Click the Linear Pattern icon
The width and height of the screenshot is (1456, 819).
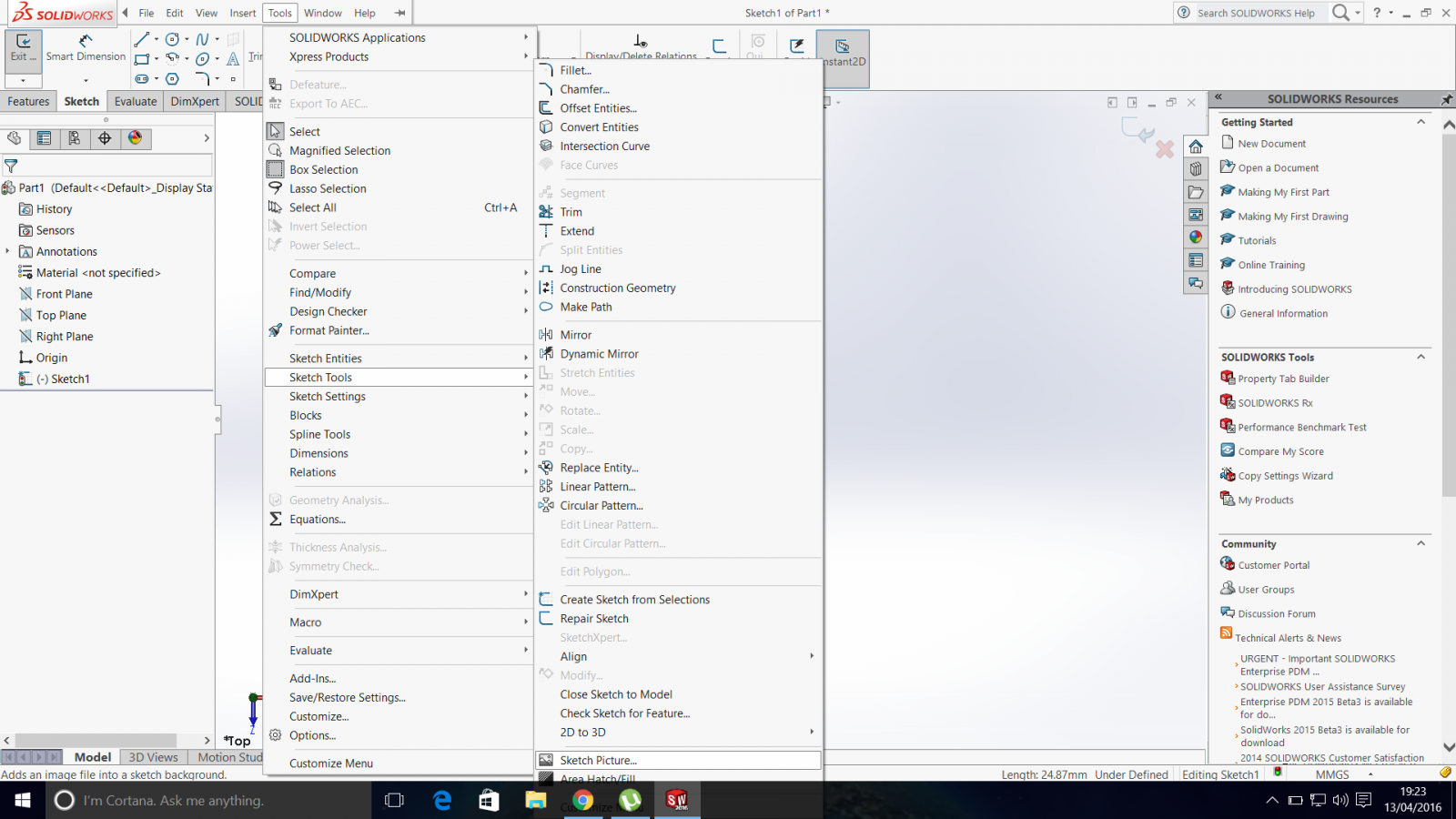546,487
